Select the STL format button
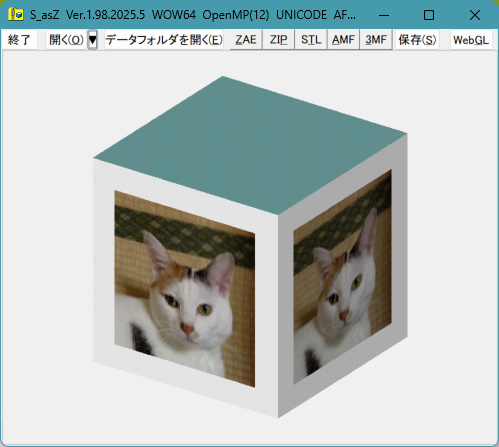Screen dimensions: 499x447 [311, 40]
